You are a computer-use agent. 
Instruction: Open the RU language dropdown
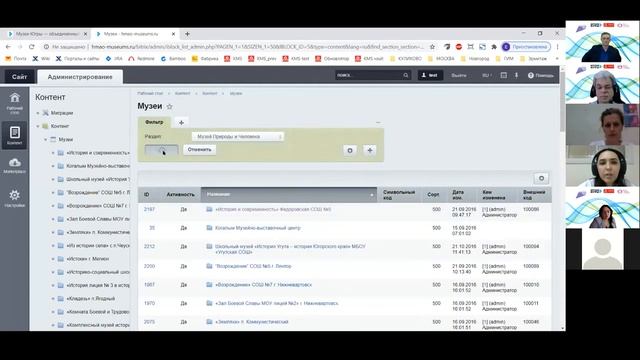pyautogui.click(x=487, y=76)
